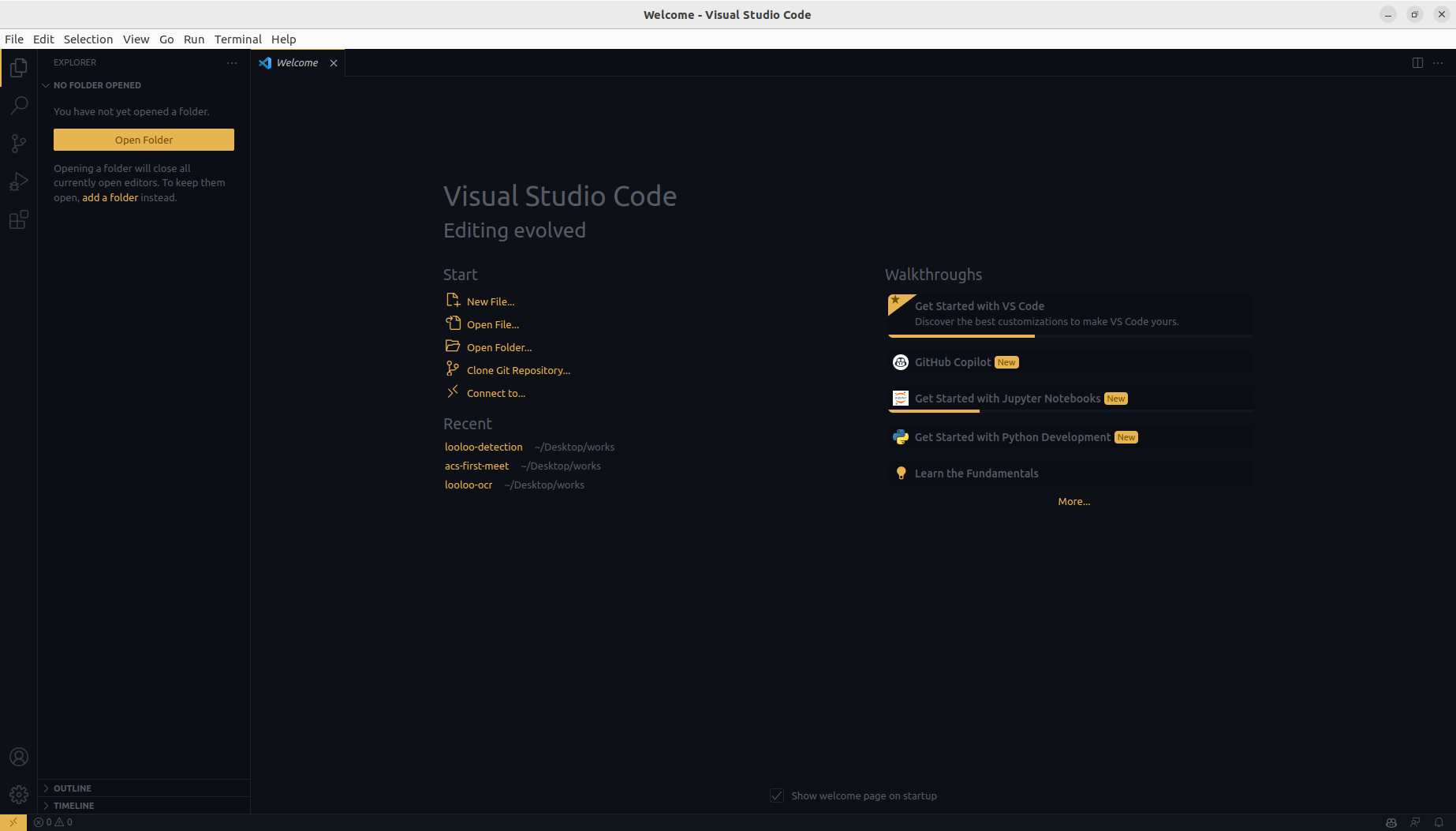Open the Run menu

click(x=194, y=39)
